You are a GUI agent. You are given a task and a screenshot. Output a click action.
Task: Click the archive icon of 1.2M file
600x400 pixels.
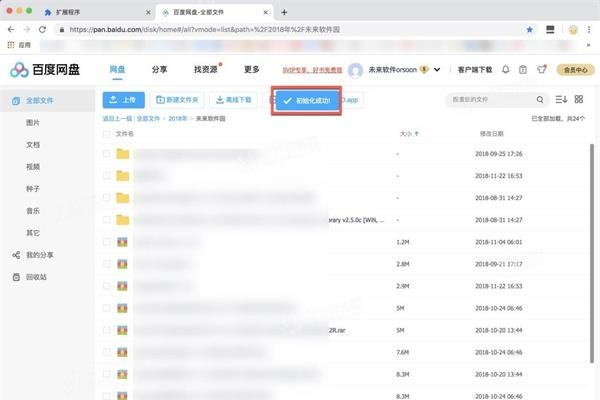(x=122, y=242)
